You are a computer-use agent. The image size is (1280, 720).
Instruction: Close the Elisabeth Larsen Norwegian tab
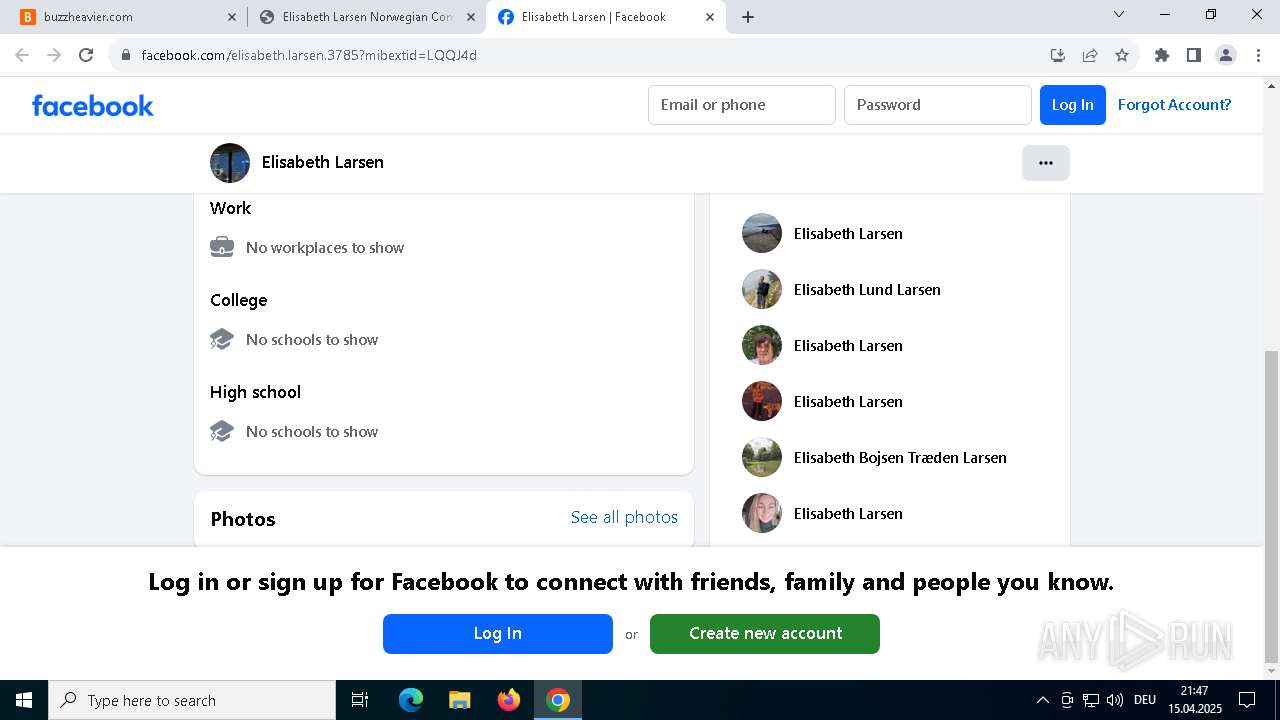[471, 17]
